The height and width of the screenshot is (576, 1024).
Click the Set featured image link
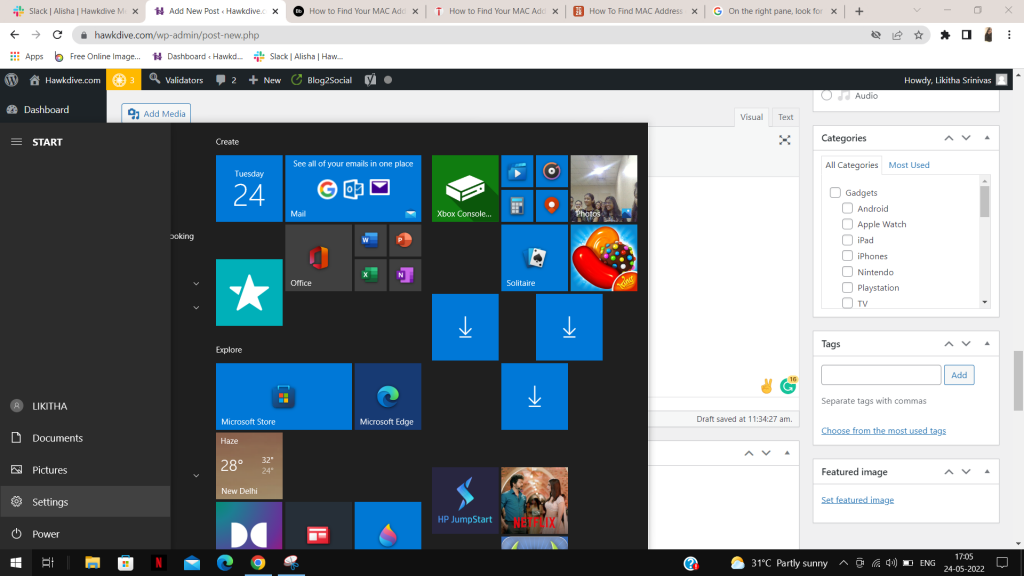(x=857, y=499)
